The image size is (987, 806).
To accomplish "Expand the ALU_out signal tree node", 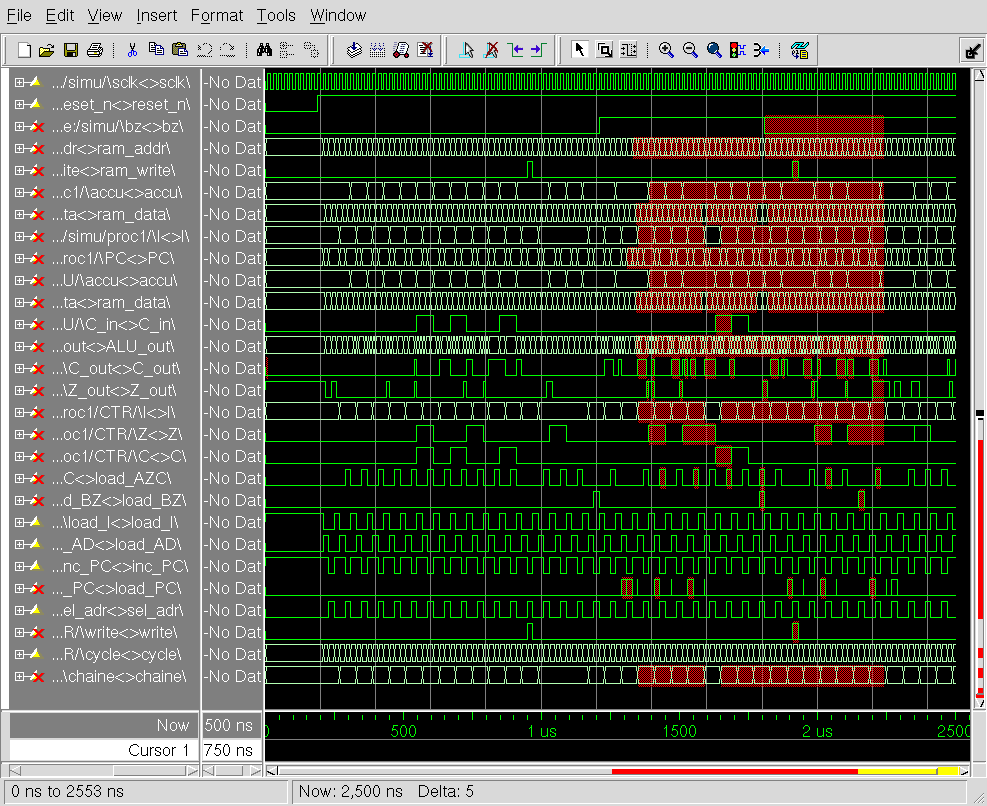I will (19, 346).
